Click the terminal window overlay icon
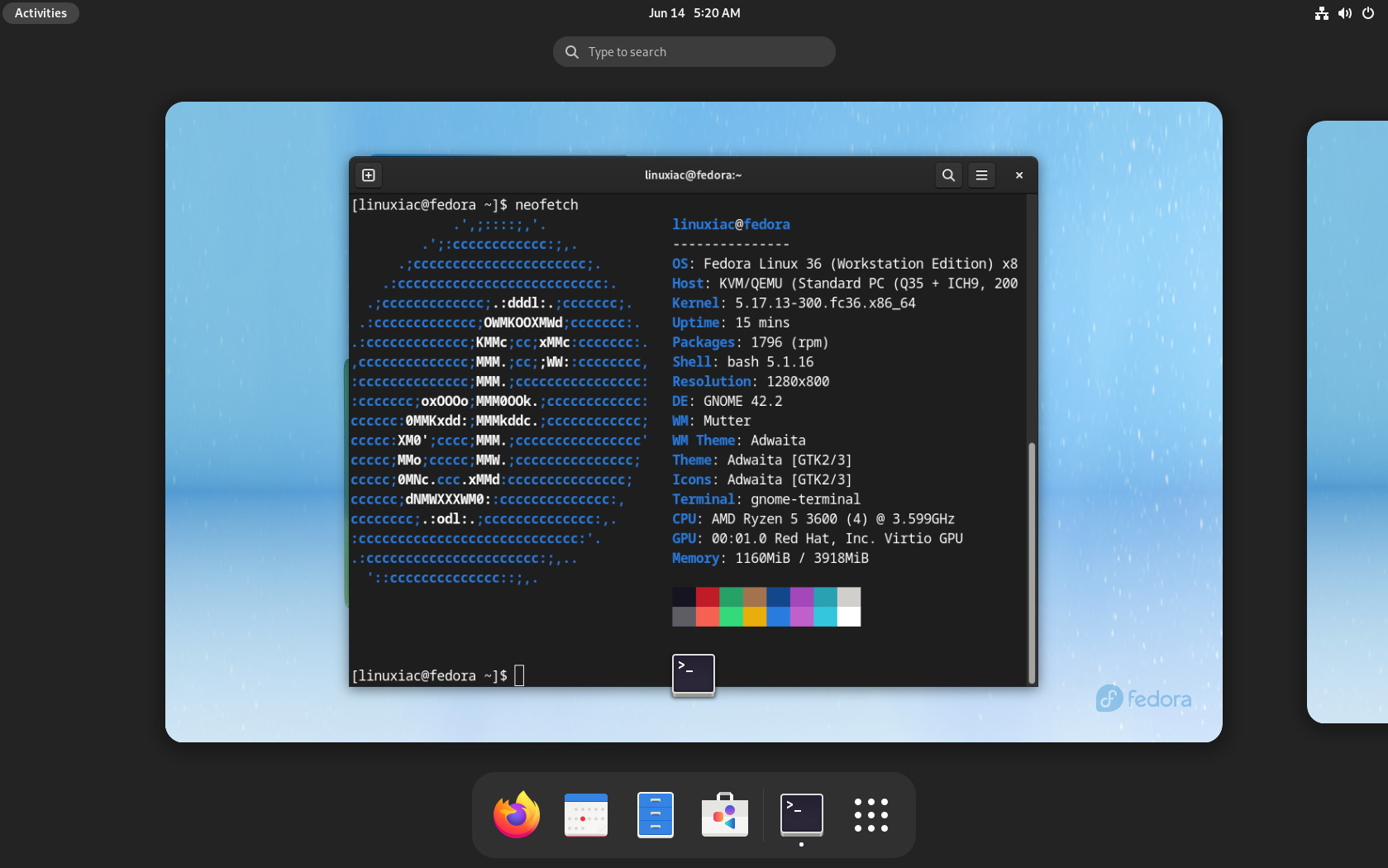1388x868 pixels. [x=694, y=675]
